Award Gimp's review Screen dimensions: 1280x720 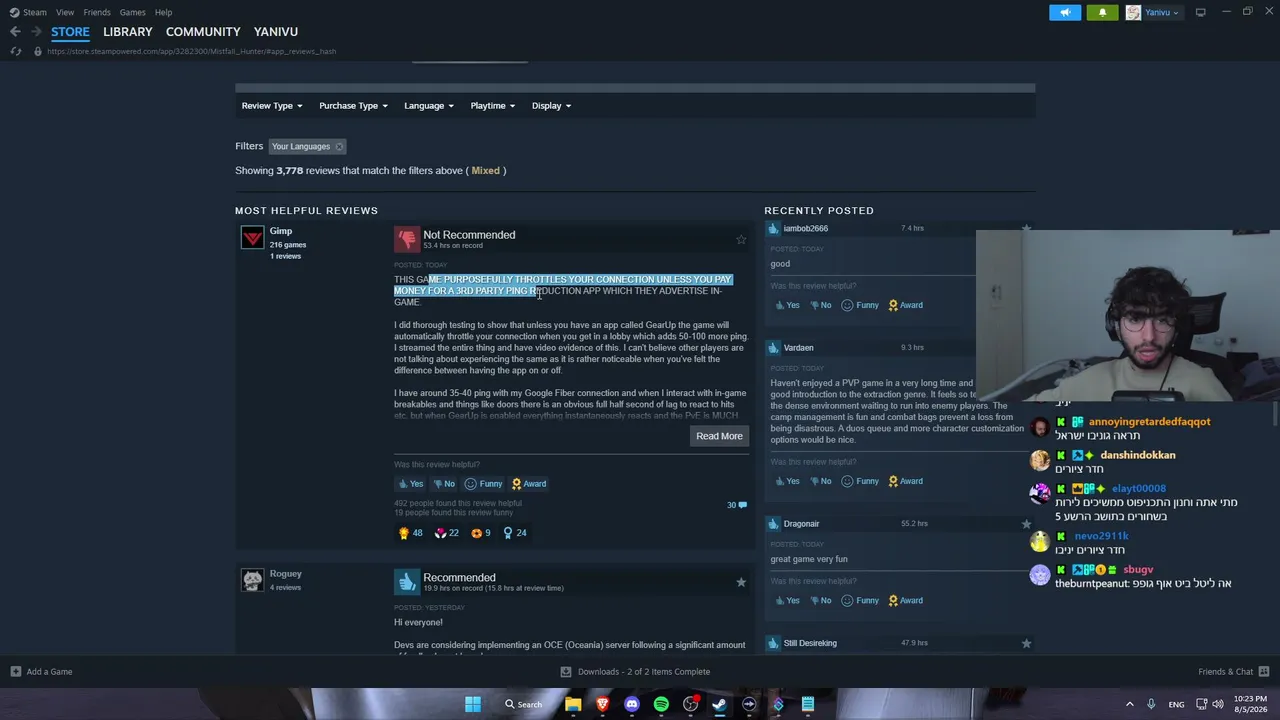[529, 484]
